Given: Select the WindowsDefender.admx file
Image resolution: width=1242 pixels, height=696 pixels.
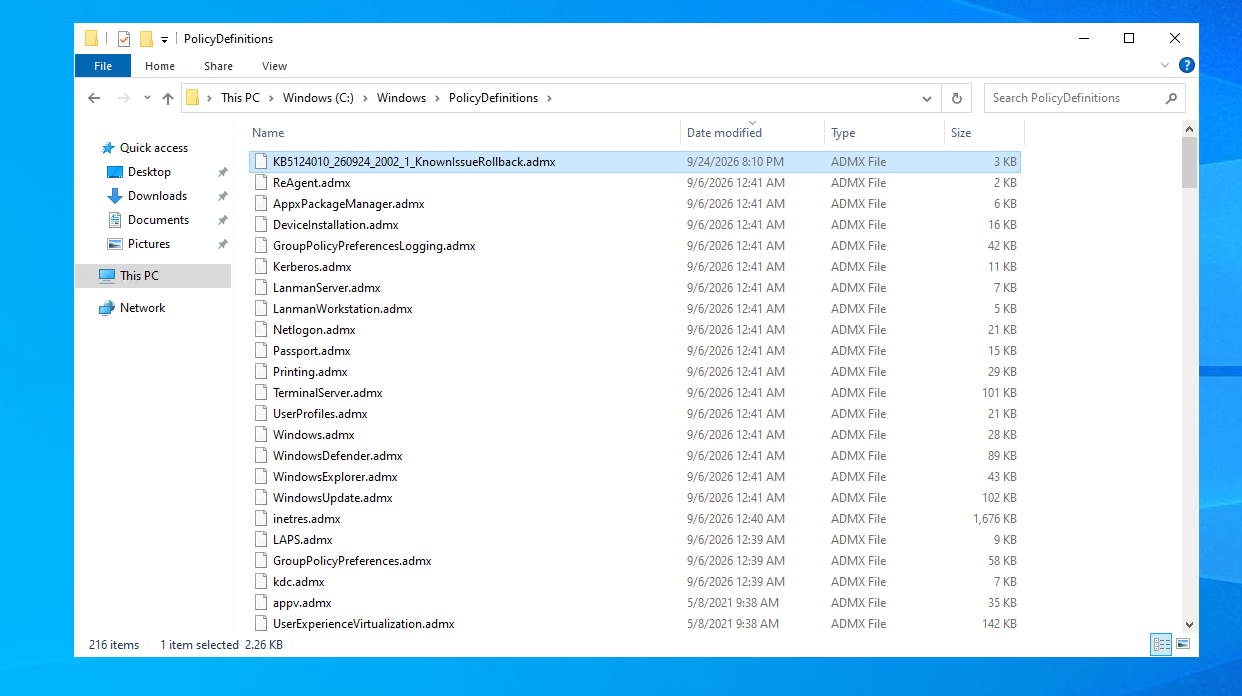Looking at the screenshot, I should tap(337, 456).
